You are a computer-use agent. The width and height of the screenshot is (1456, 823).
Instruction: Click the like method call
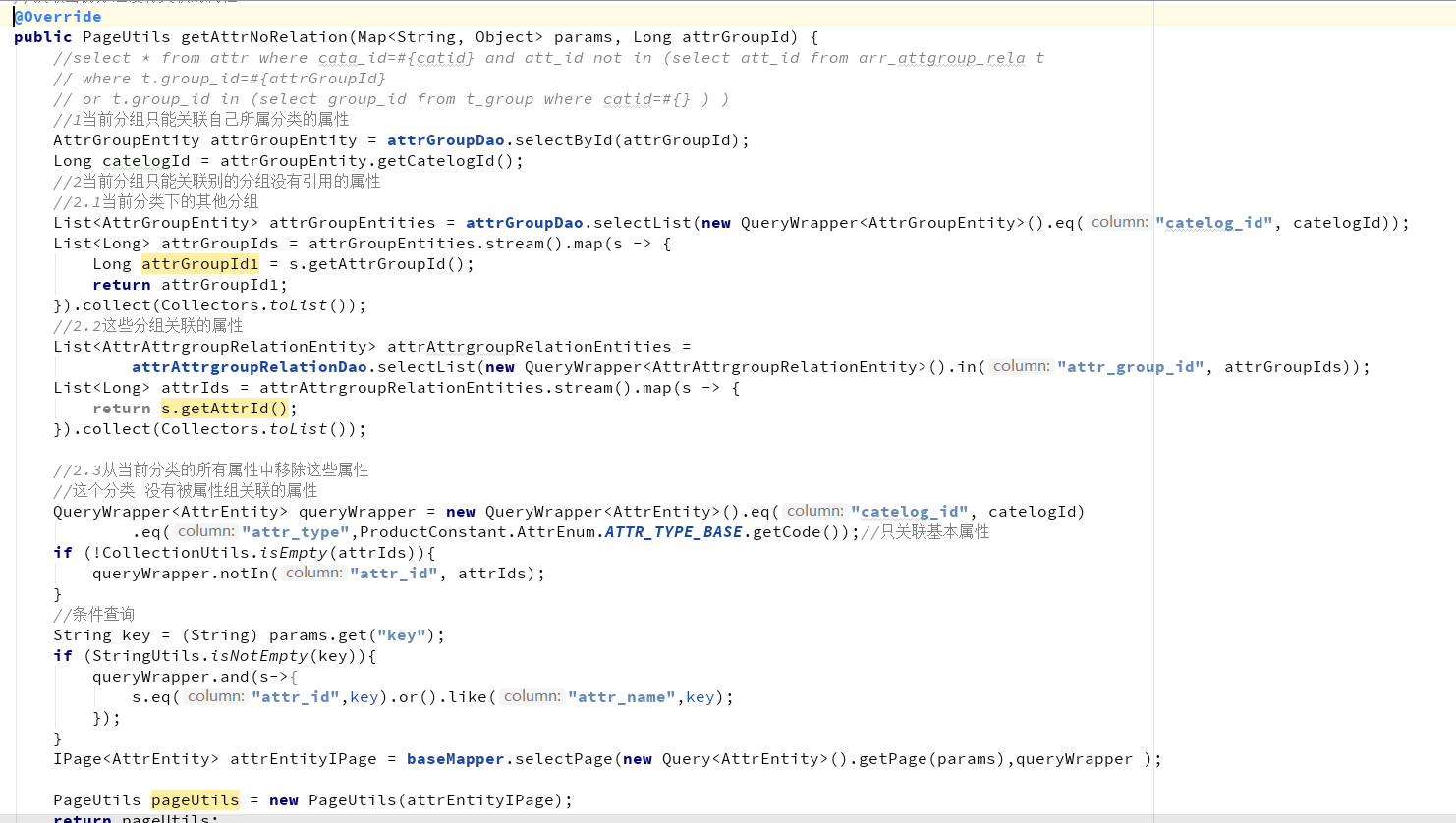tap(467, 696)
